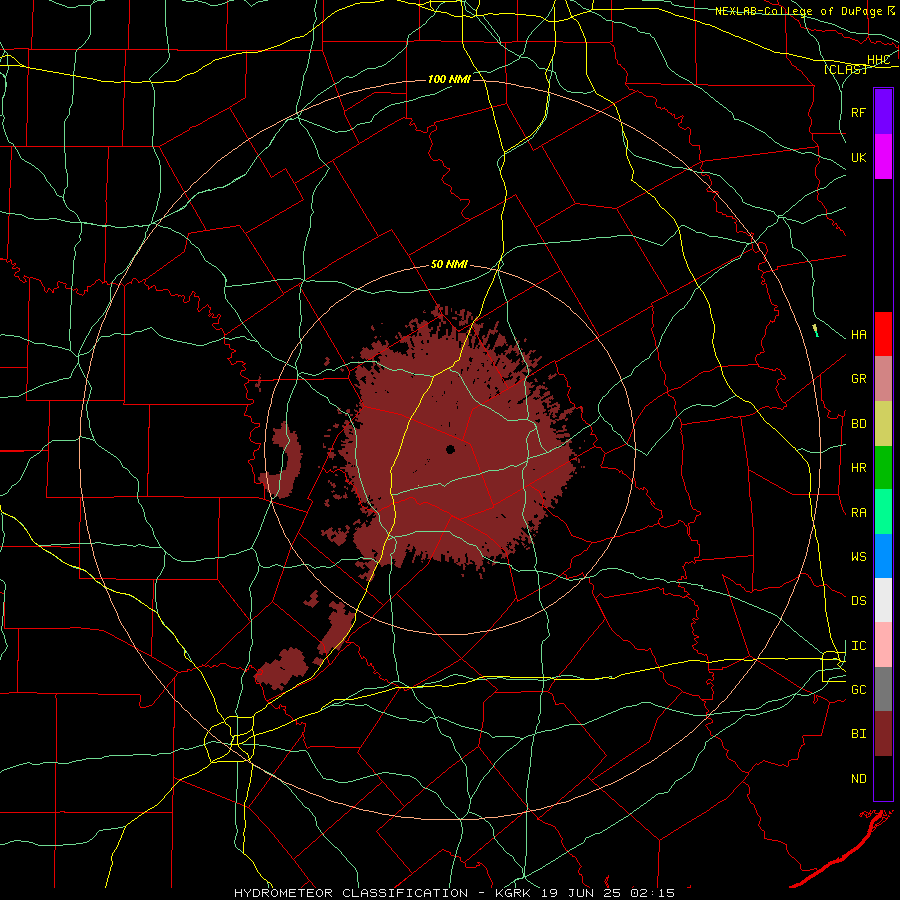Click the BI legend label

point(858,734)
